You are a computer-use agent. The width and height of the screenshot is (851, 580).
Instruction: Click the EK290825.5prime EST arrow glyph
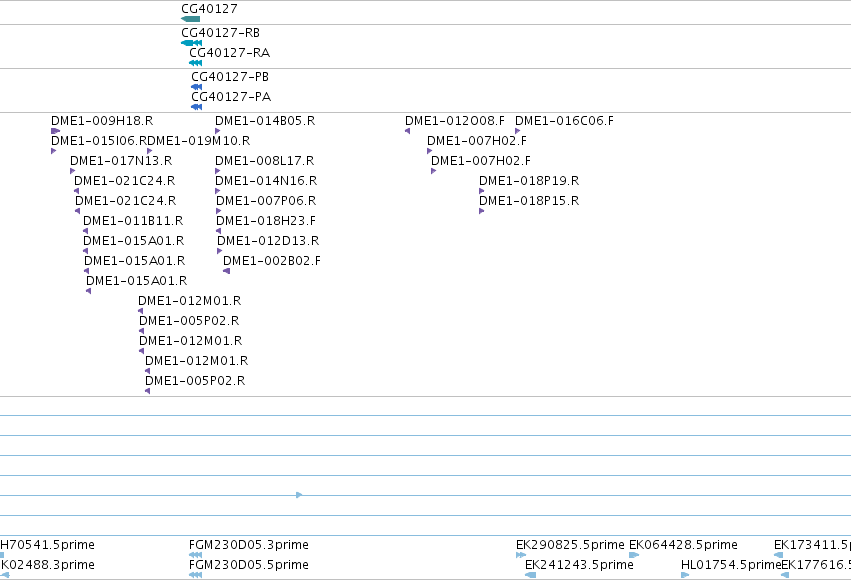click(x=521, y=554)
